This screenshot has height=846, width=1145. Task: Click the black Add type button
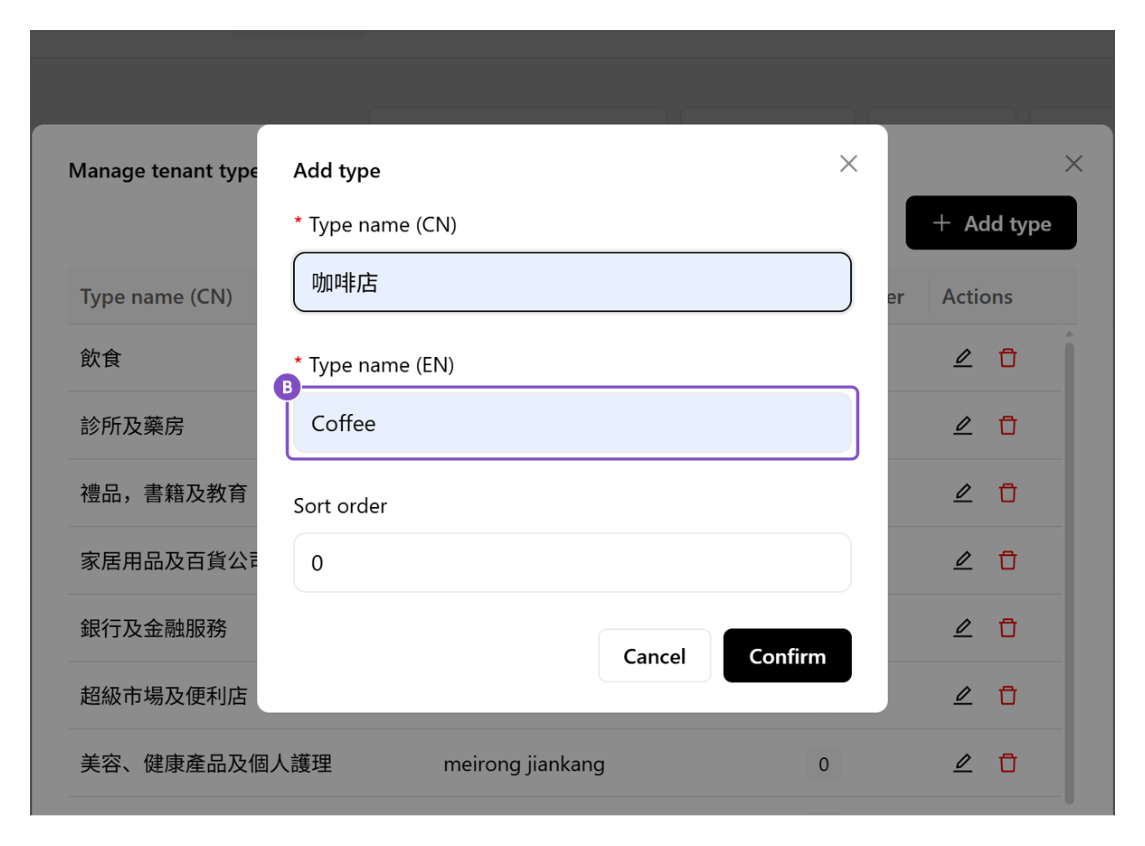(991, 223)
